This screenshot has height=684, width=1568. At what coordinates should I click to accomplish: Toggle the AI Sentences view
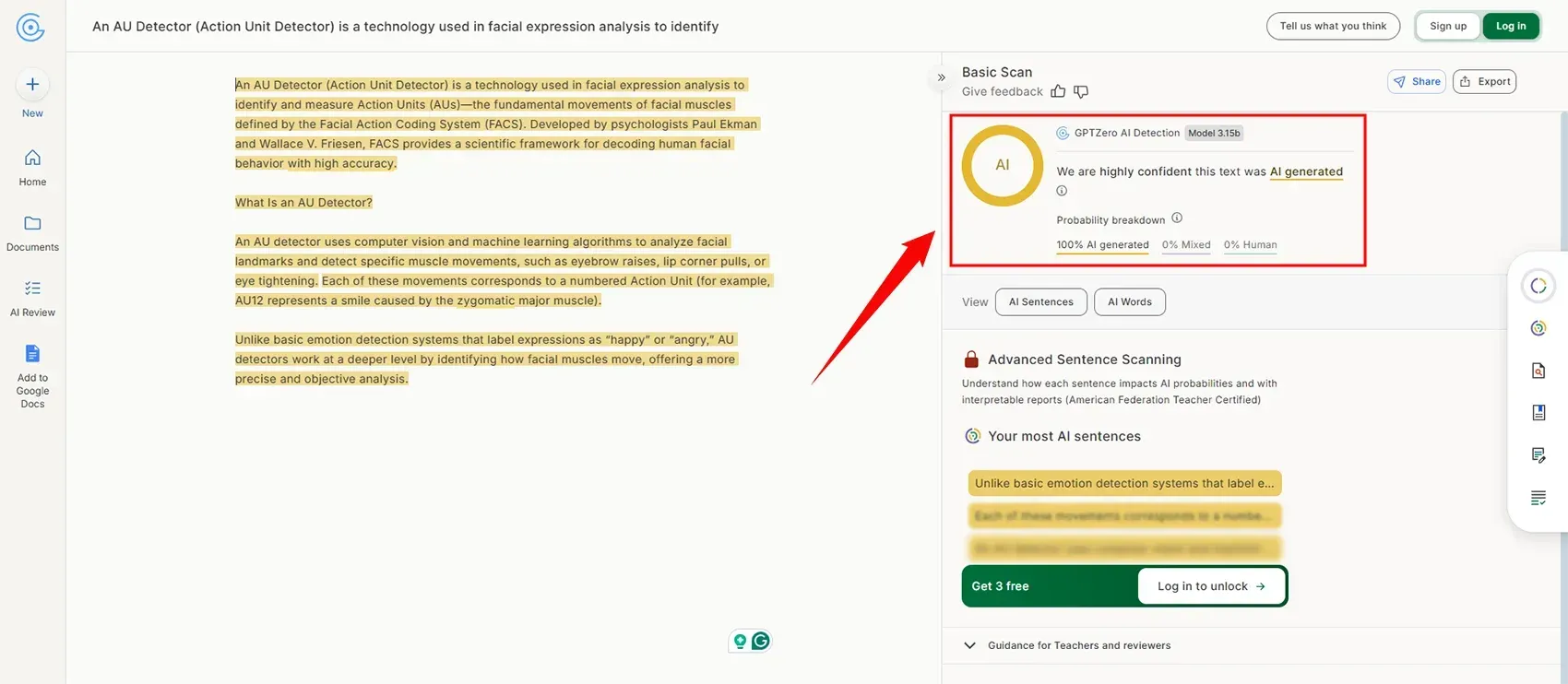(1040, 302)
